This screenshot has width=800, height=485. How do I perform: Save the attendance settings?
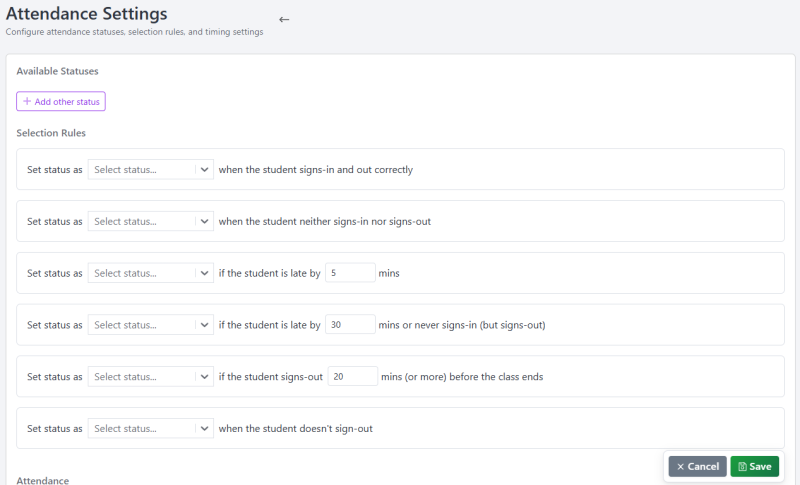tap(755, 467)
